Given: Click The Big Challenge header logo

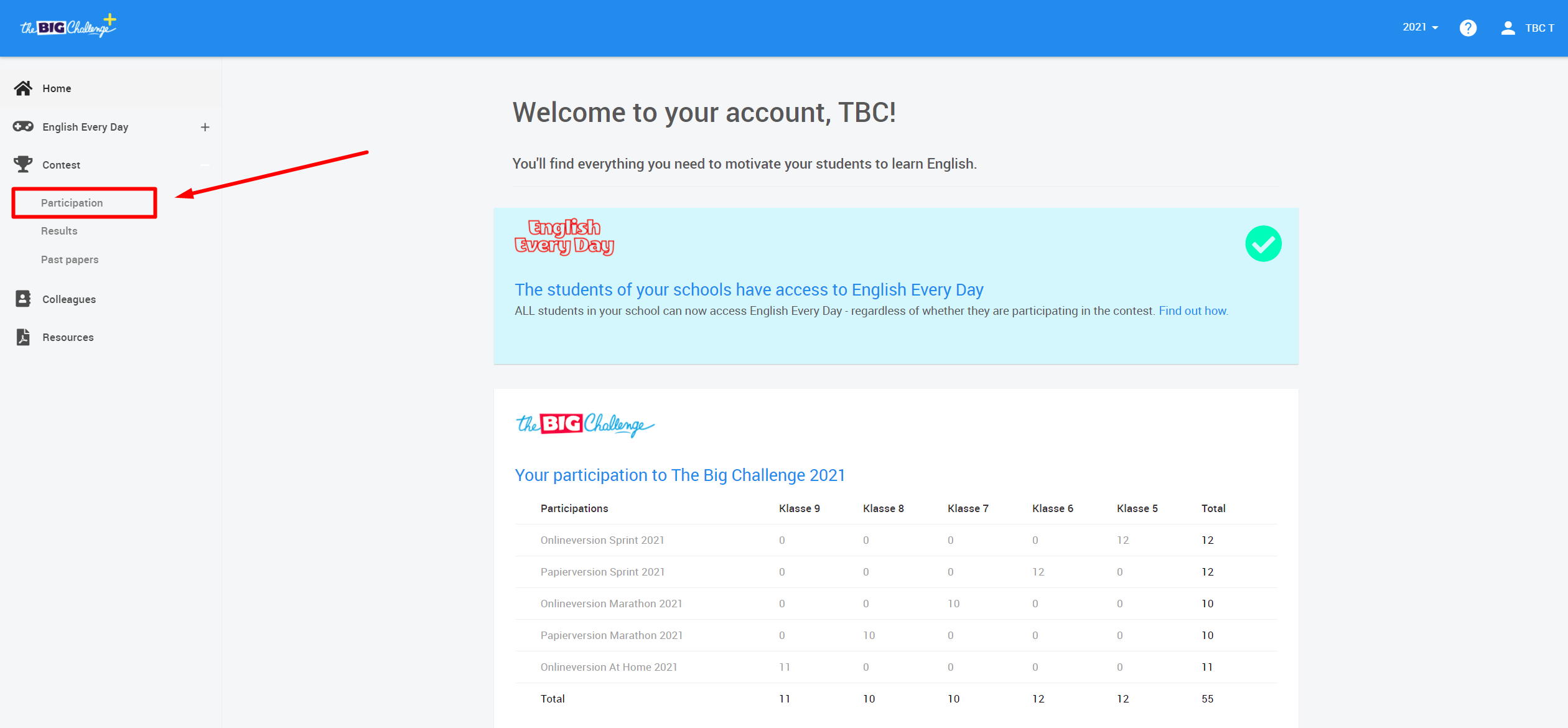Looking at the screenshot, I should click(x=68, y=27).
